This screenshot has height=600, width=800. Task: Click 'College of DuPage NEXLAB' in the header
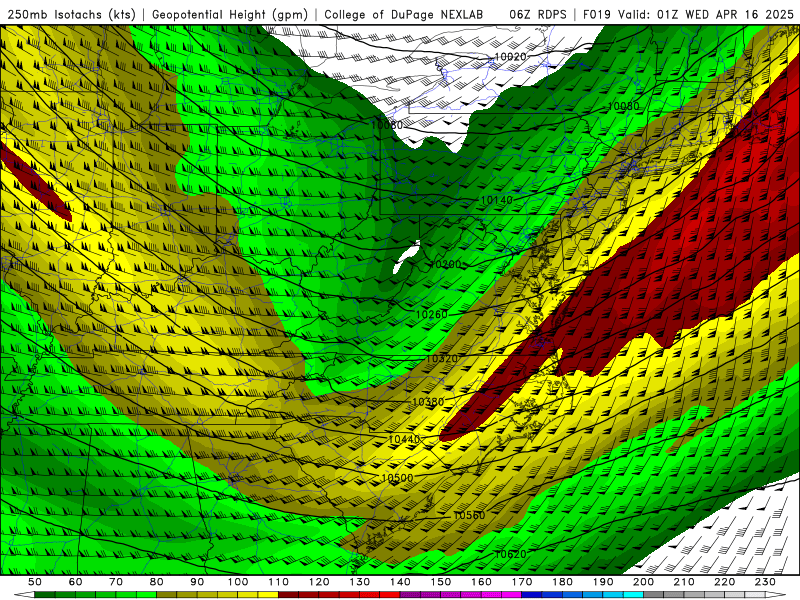click(x=404, y=15)
